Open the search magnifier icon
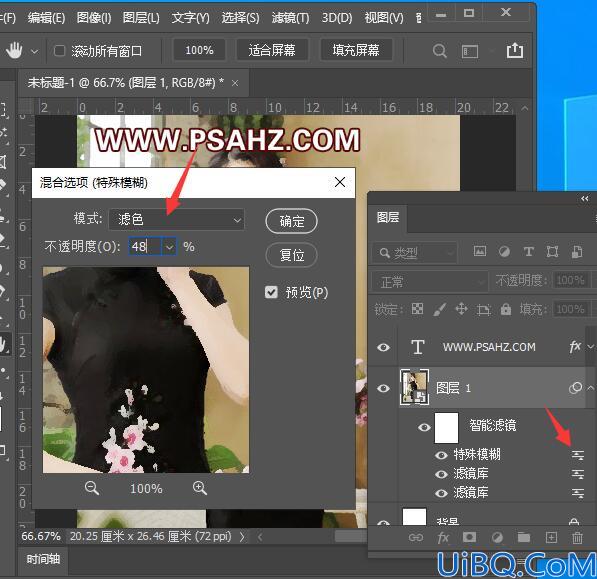Viewport: 597px width, 579px height. (x=440, y=51)
